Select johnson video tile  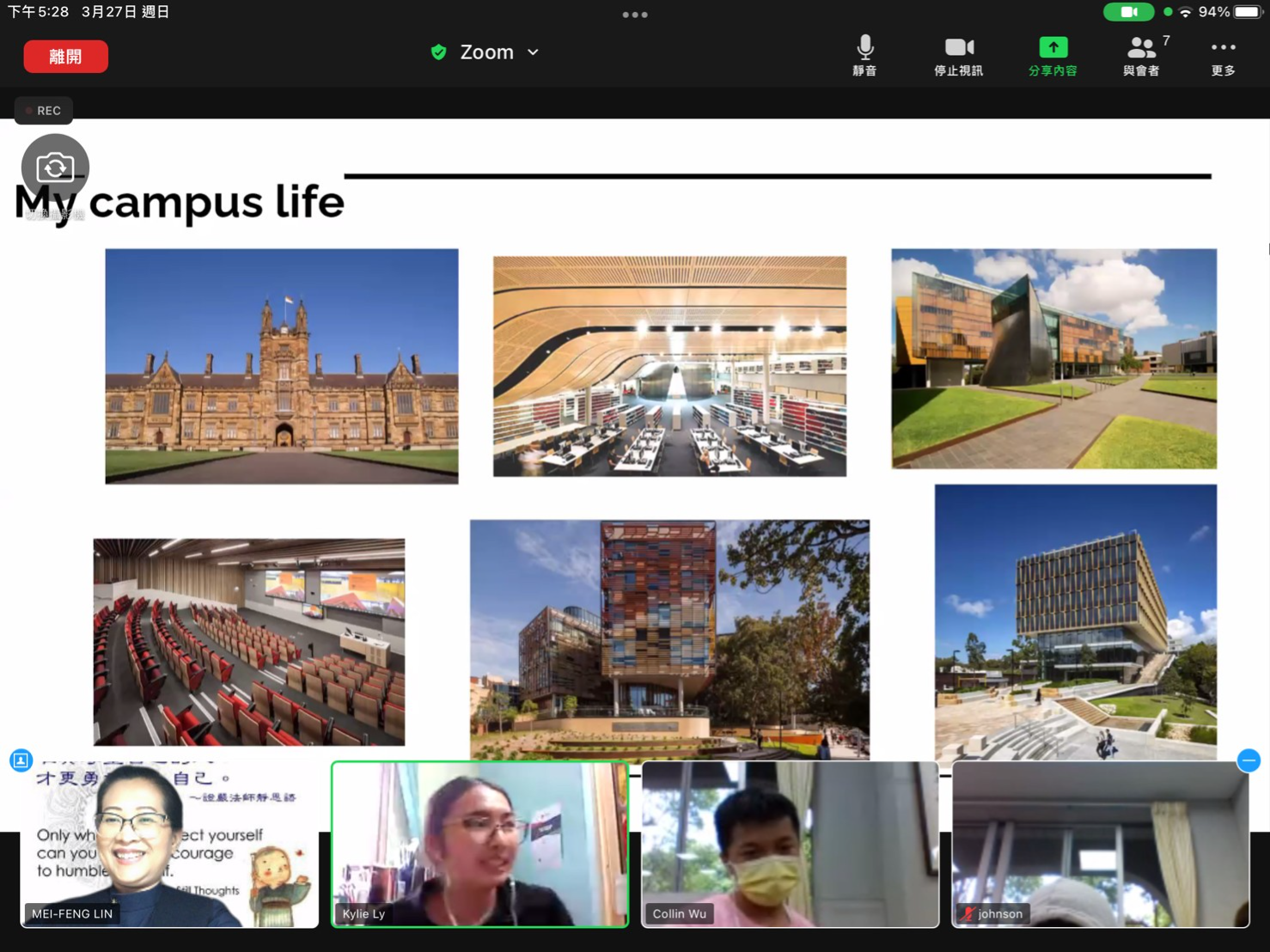1100,845
